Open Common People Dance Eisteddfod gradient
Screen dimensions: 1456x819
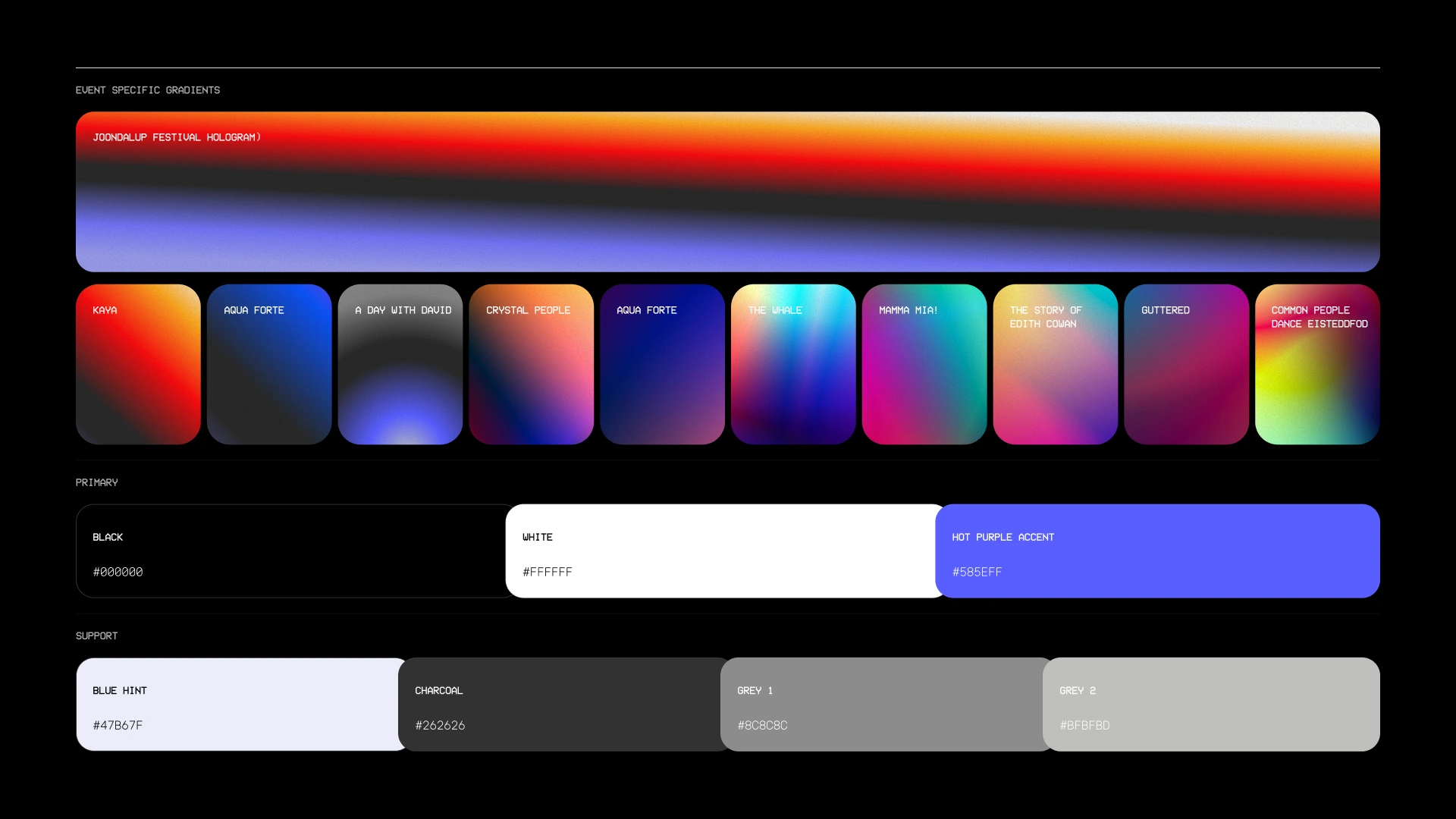pos(1317,364)
